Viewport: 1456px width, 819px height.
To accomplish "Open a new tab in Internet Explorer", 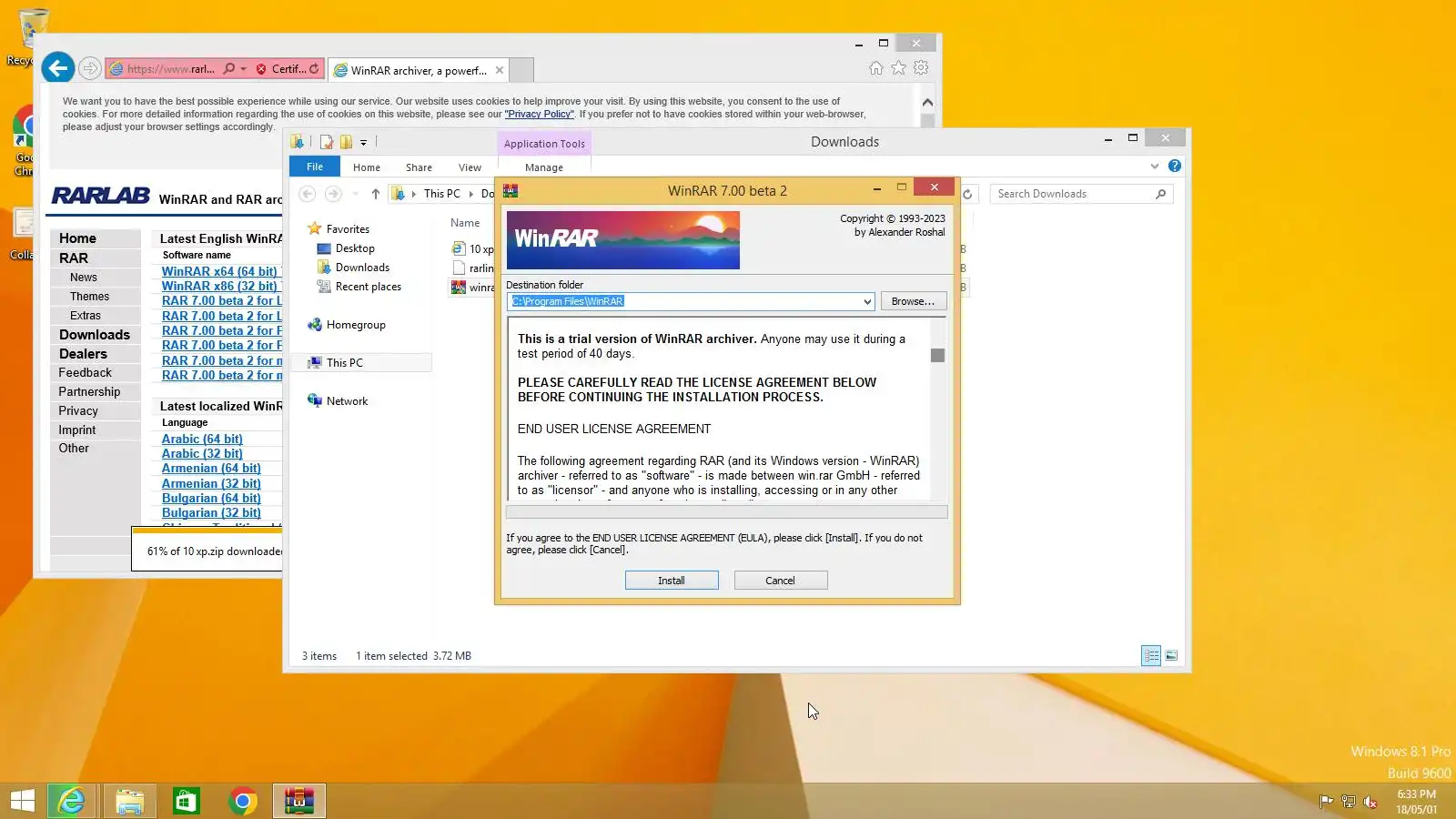I will 521,70.
